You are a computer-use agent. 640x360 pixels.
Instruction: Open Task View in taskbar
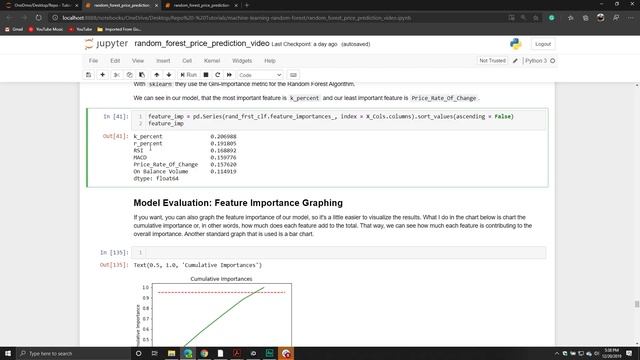coord(155,353)
